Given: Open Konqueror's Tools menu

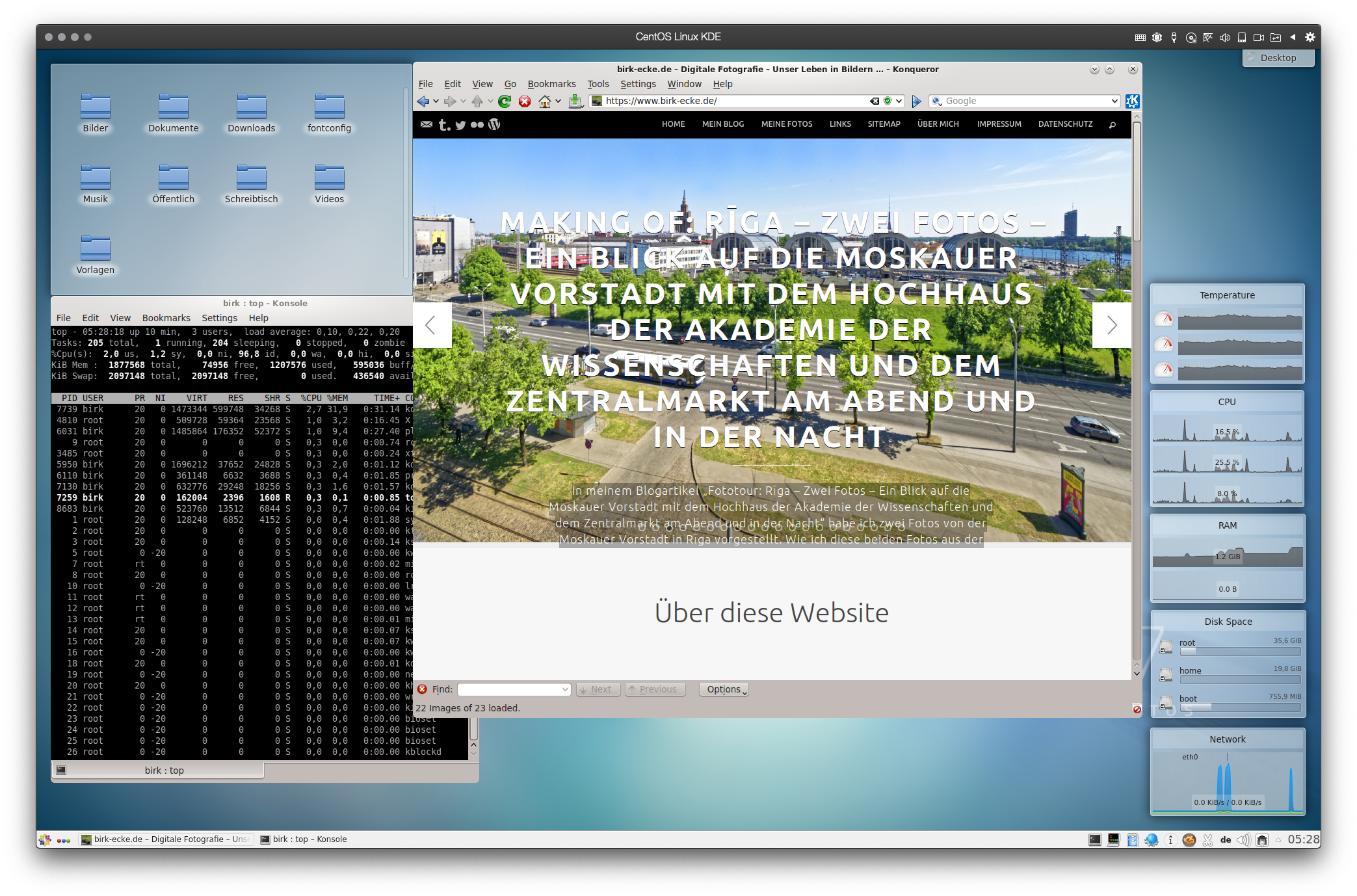Looking at the screenshot, I should point(598,84).
